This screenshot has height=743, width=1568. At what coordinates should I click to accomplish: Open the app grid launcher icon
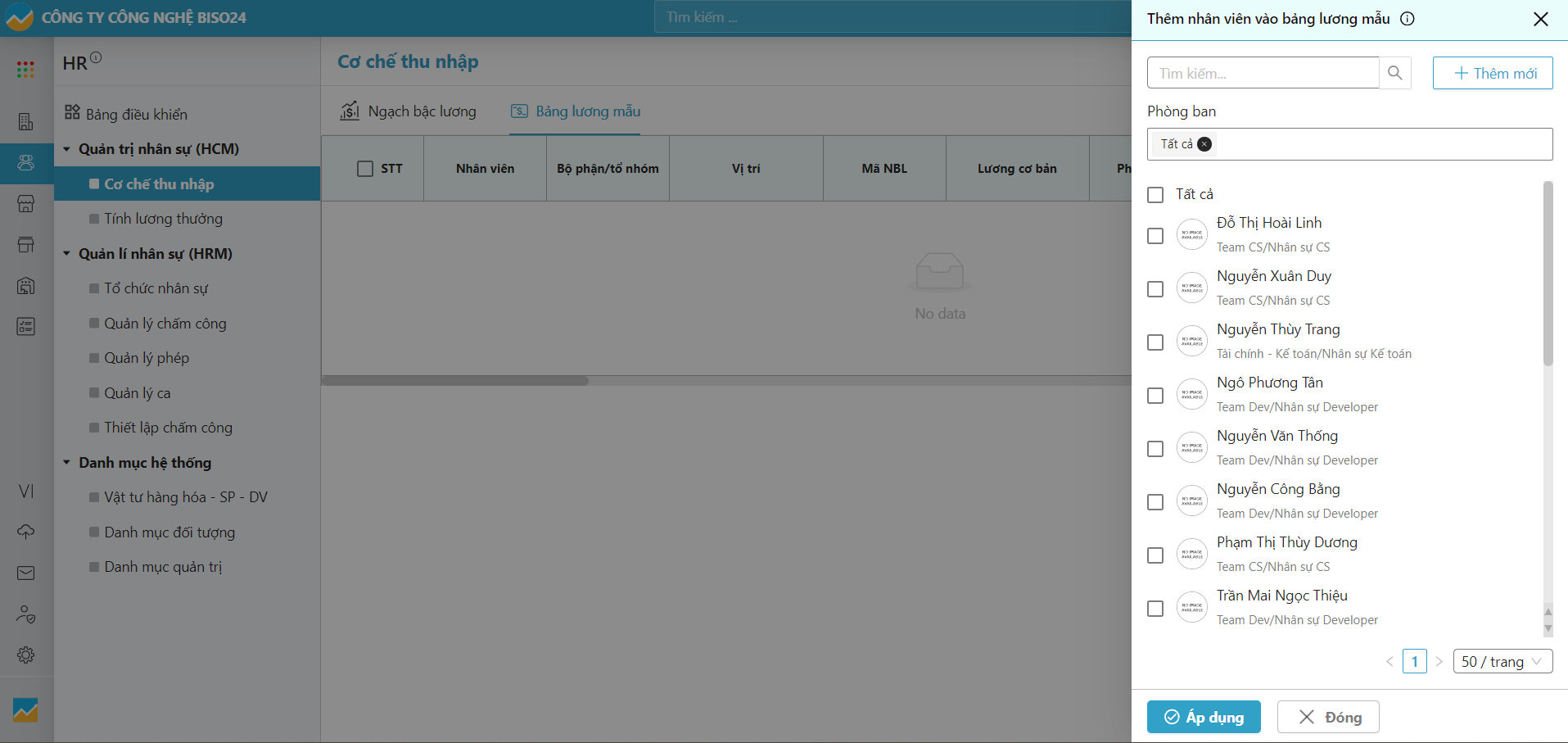25,70
